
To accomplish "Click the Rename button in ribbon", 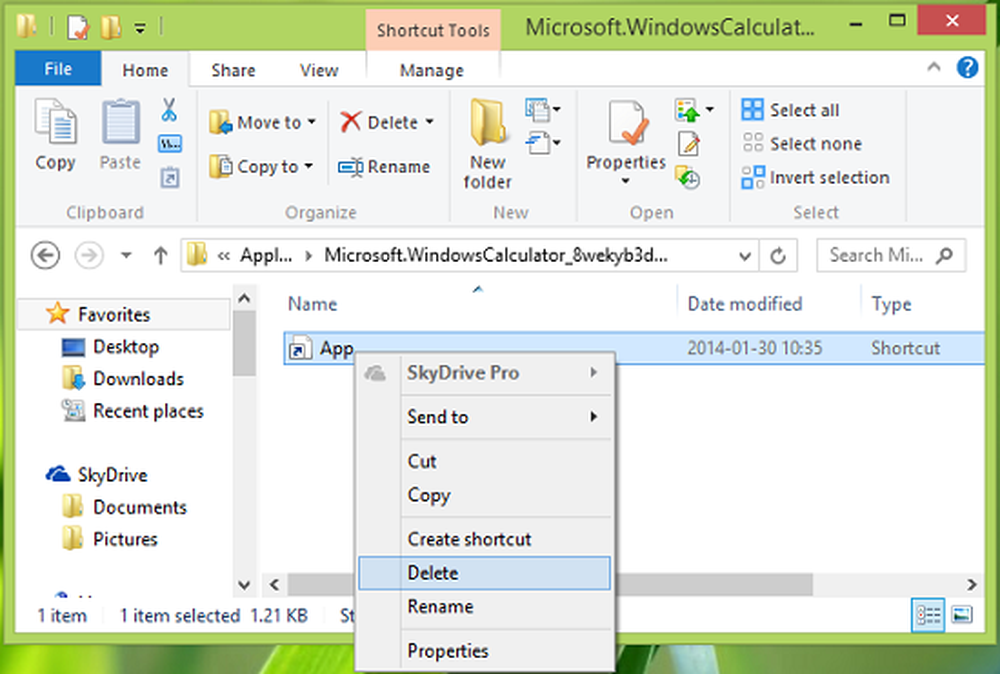I will pyautogui.click(x=384, y=167).
